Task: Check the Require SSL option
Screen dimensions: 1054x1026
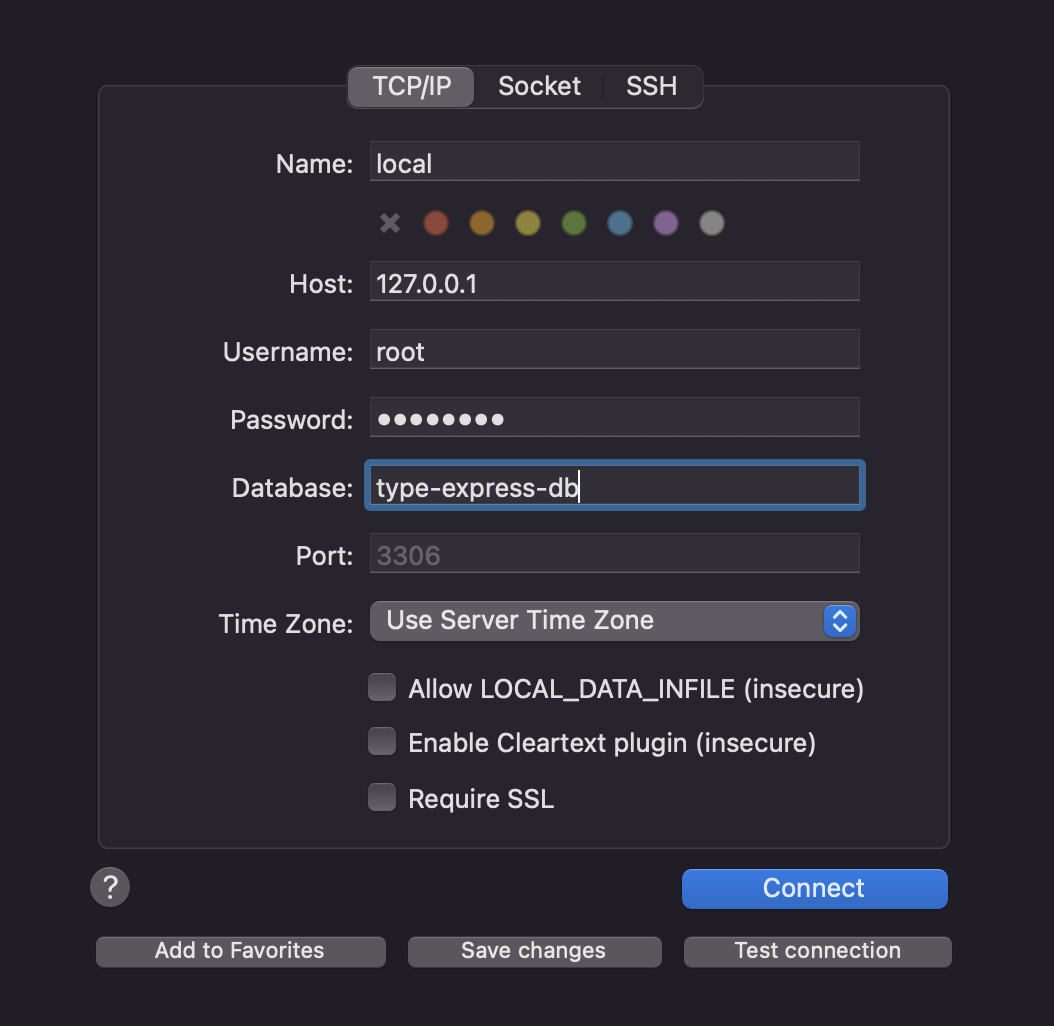Action: pos(382,798)
